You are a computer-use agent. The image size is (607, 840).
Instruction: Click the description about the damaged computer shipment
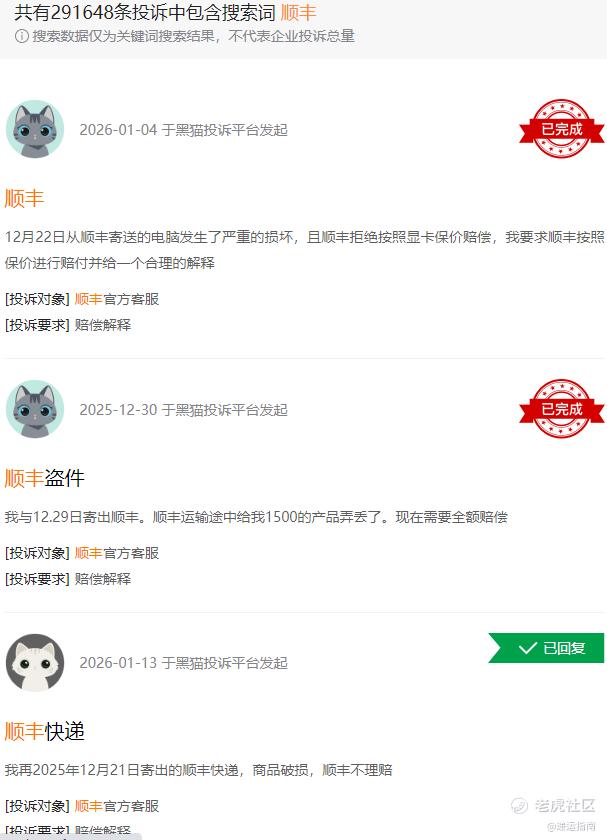point(304,250)
